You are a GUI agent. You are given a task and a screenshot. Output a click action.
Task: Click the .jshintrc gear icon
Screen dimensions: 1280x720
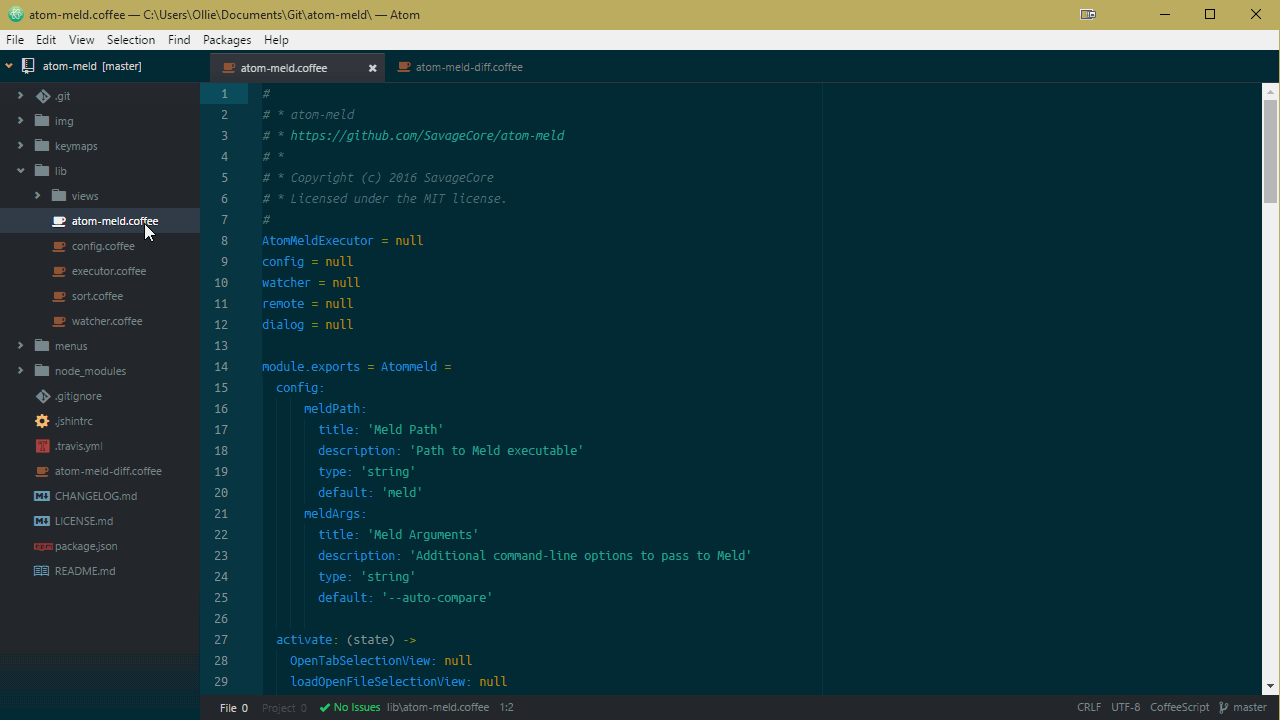[42, 421]
